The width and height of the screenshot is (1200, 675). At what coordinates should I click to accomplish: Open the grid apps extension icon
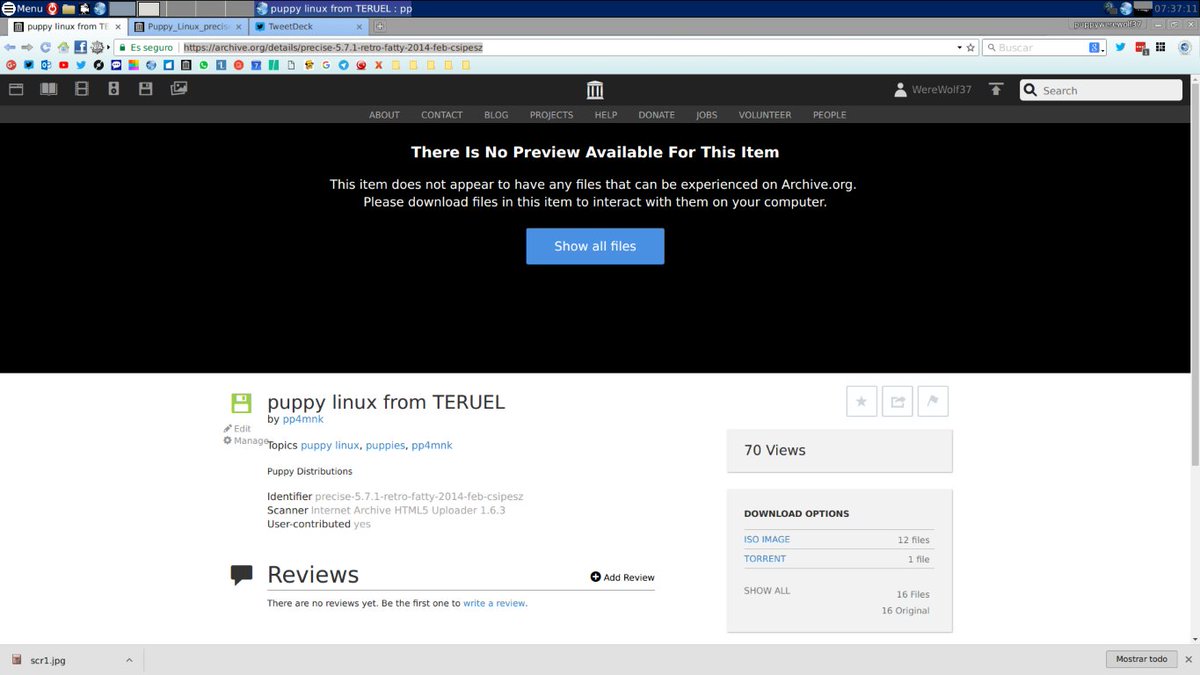(x=1160, y=47)
